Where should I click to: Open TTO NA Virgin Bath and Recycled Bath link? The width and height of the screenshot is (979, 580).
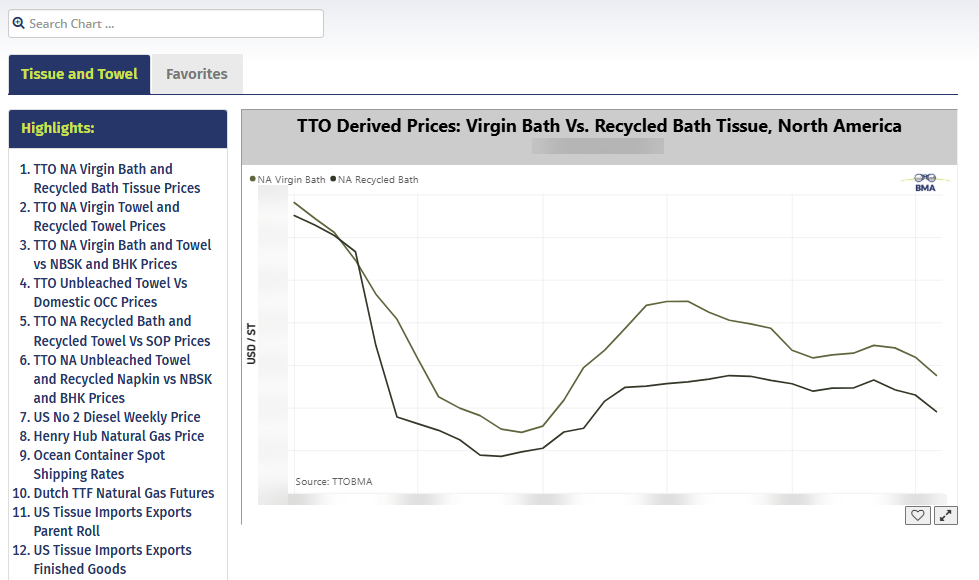[x=116, y=178]
